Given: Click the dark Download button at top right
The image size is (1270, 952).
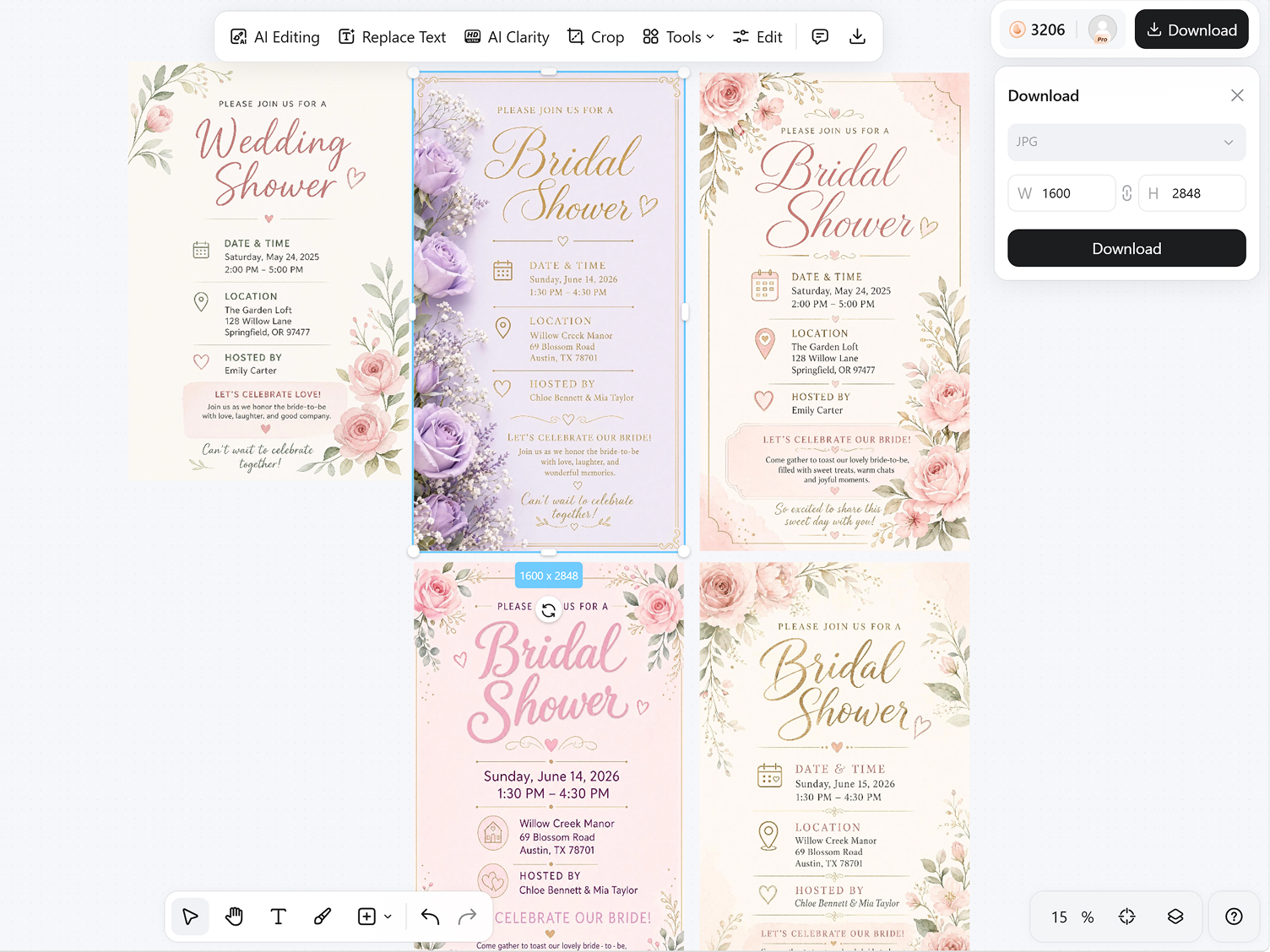Looking at the screenshot, I should coord(1191,30).
